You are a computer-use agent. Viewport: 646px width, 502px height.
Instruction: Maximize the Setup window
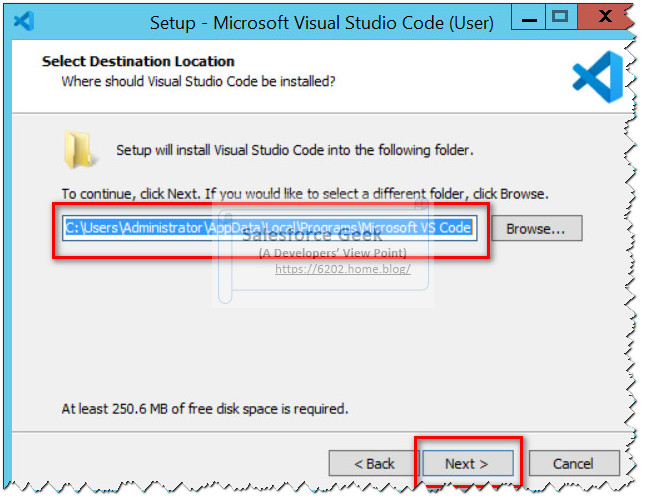[560, 19]
